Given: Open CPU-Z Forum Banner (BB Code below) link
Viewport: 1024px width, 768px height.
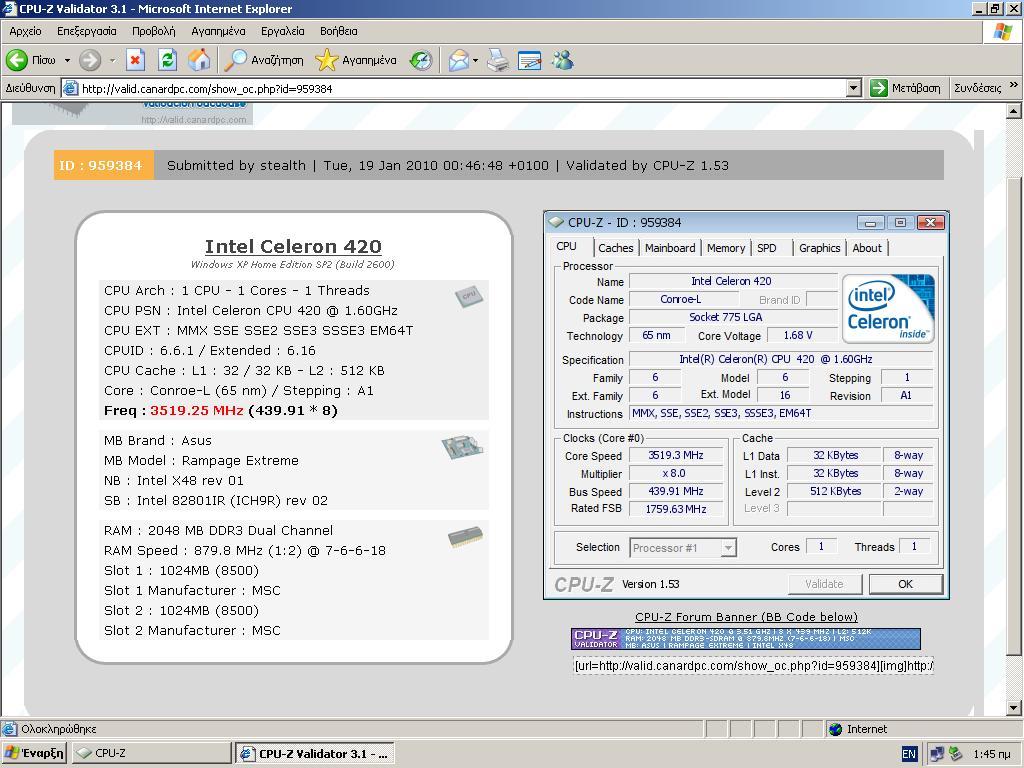Looking at the screenshot, I should tap(746, 616).
